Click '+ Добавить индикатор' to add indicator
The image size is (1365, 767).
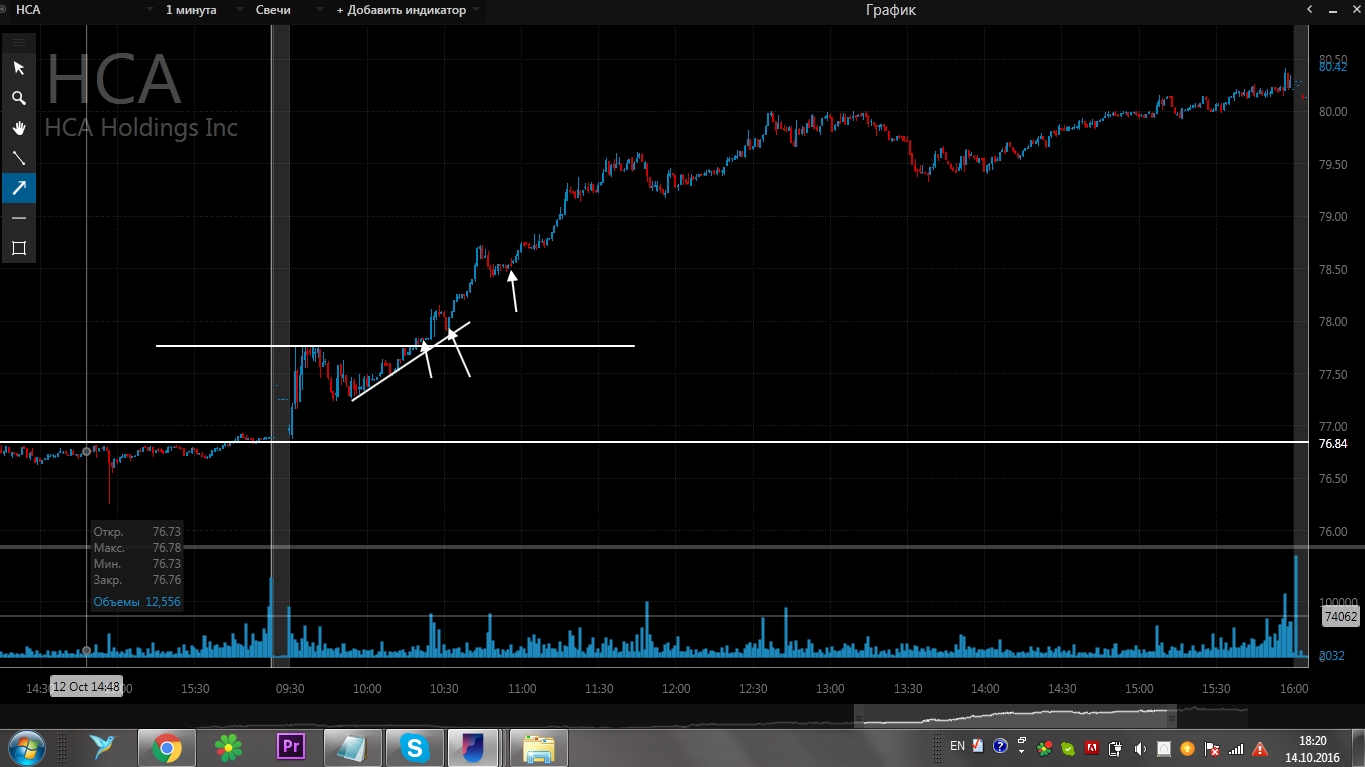click(407, 10)
